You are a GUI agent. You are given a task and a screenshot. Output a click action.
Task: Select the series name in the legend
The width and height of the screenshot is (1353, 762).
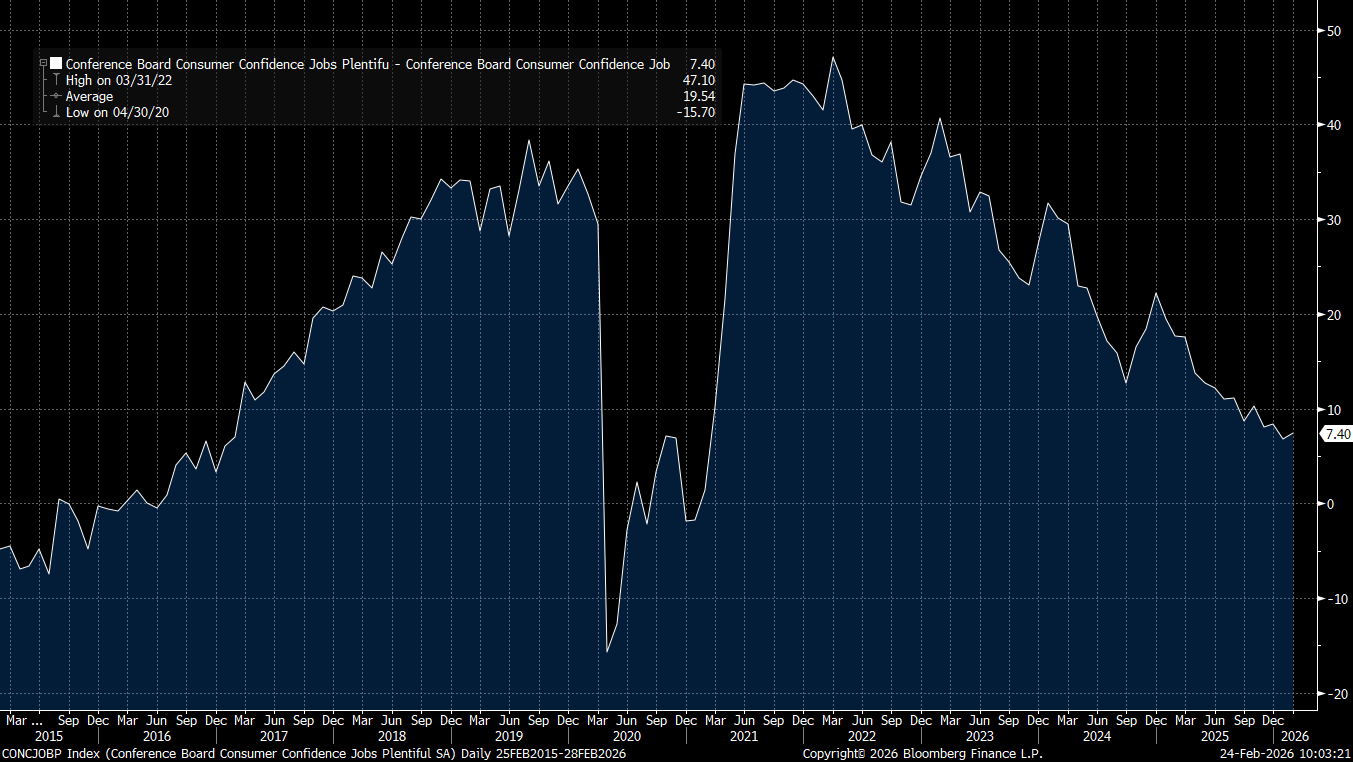click(x=367, y=63)
